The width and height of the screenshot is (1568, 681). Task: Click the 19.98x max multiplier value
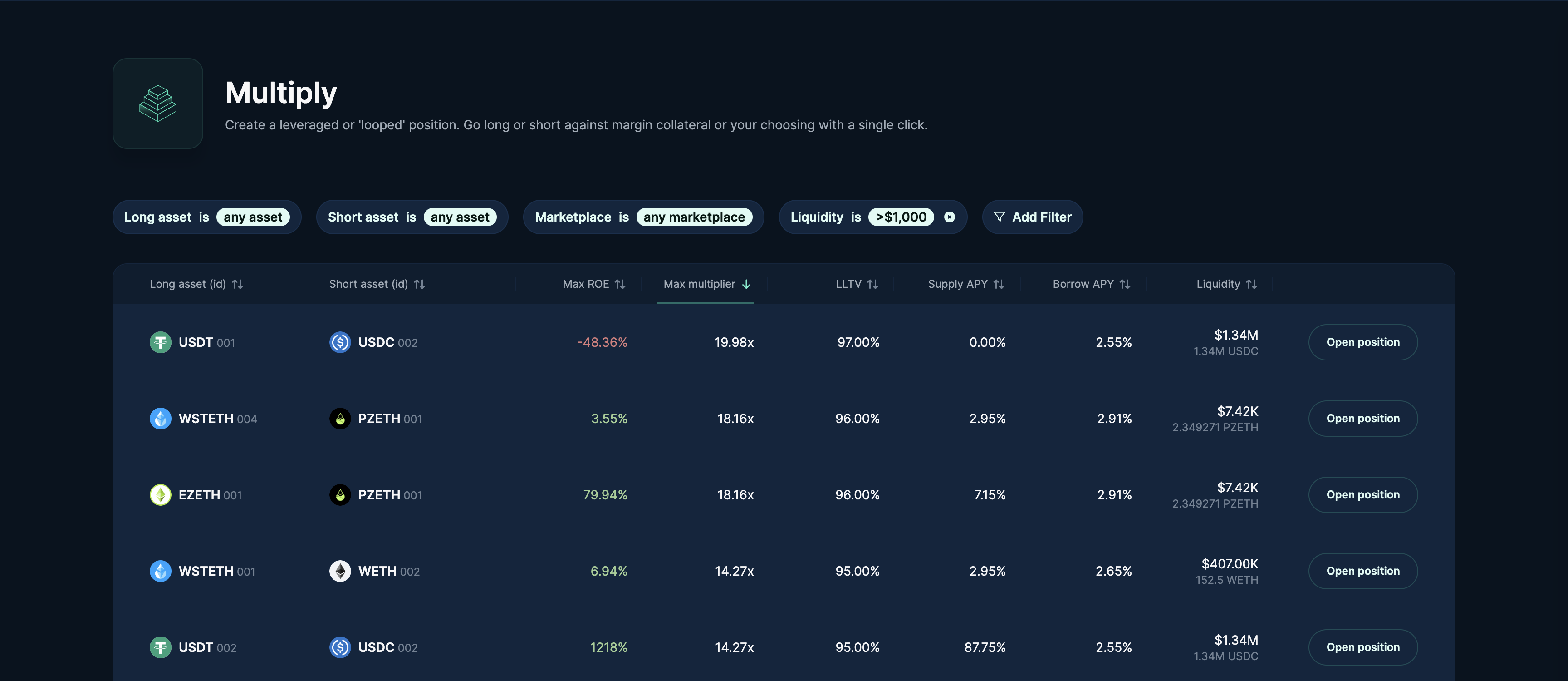click(734, 342)
